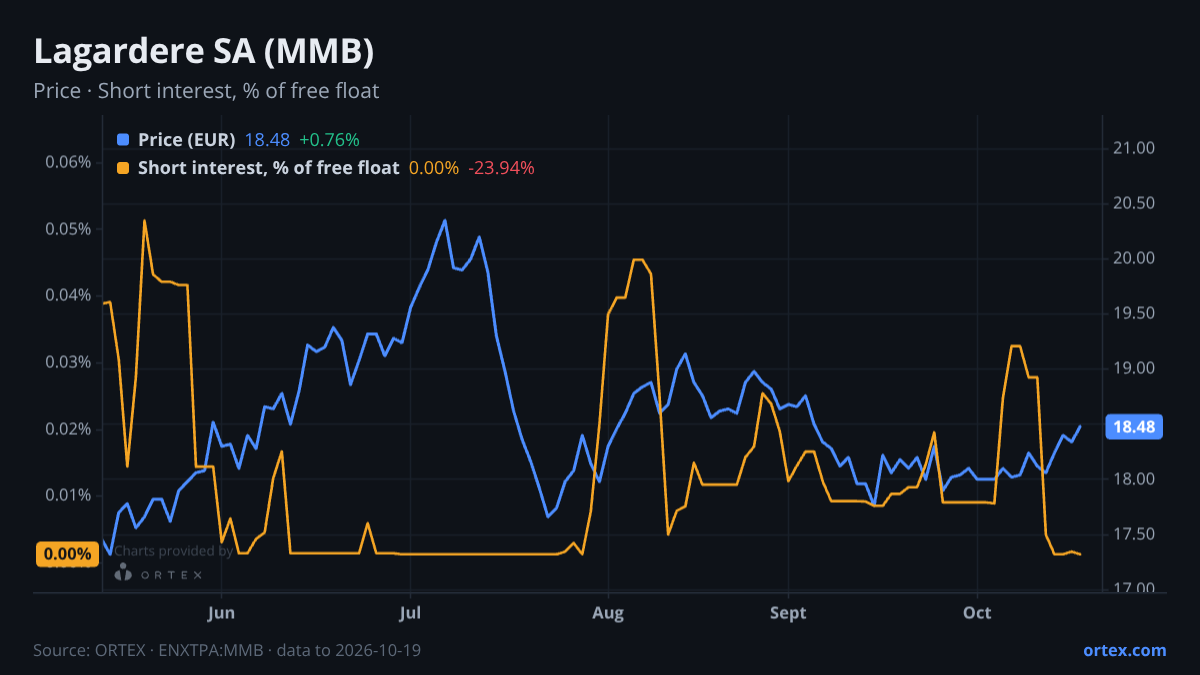Click the 0.06% left axis label

pos(68,162)
